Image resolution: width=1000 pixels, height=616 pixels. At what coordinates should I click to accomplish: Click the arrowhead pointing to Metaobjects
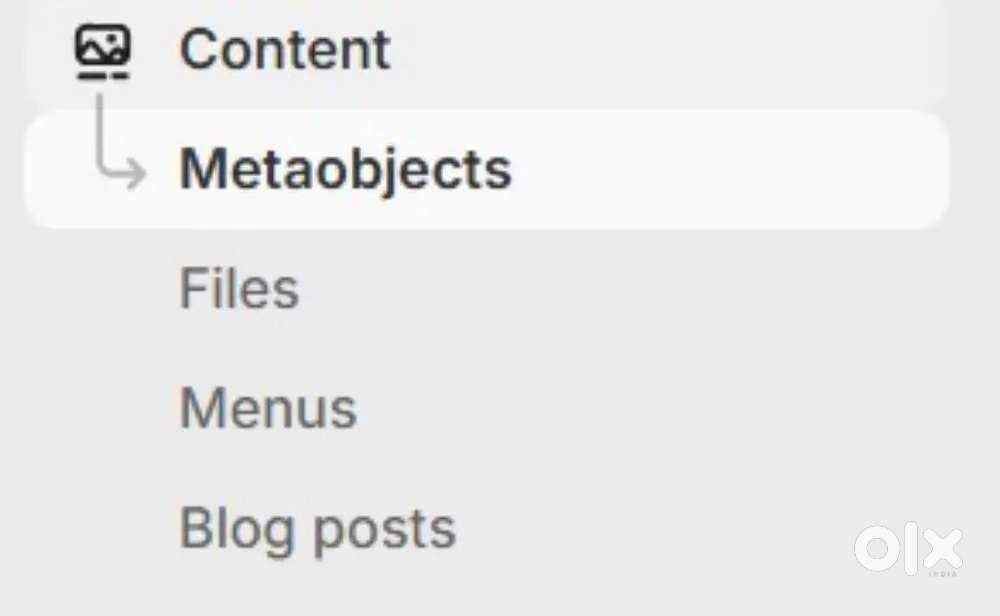point(136,172)
